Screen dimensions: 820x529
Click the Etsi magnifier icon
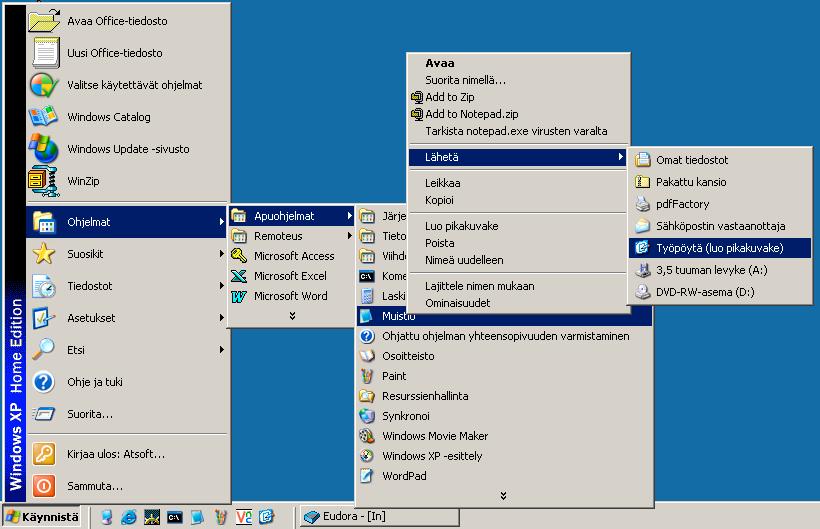[x=43, y=349]
